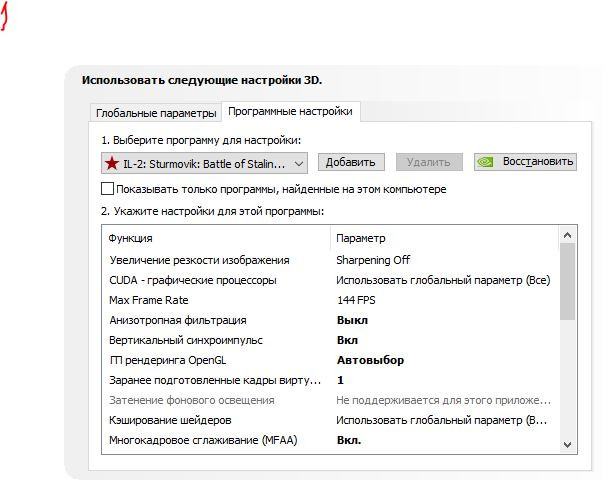Screen dimensions: 603x480
Task: Select 'ГП рендеринга OpenGL' row
Action: pos(330,360)
